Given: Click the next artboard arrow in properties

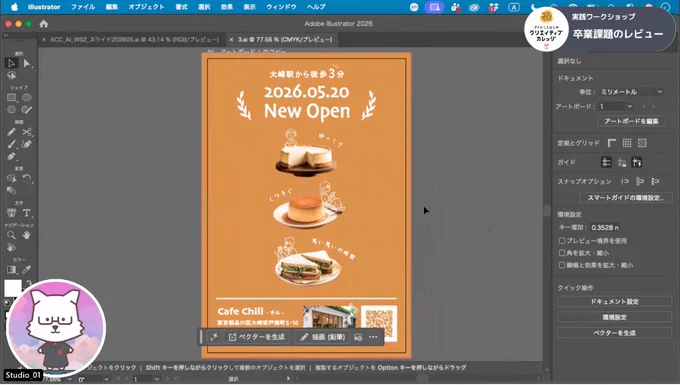Looking at the screenshot, I should tap(654, 106).
